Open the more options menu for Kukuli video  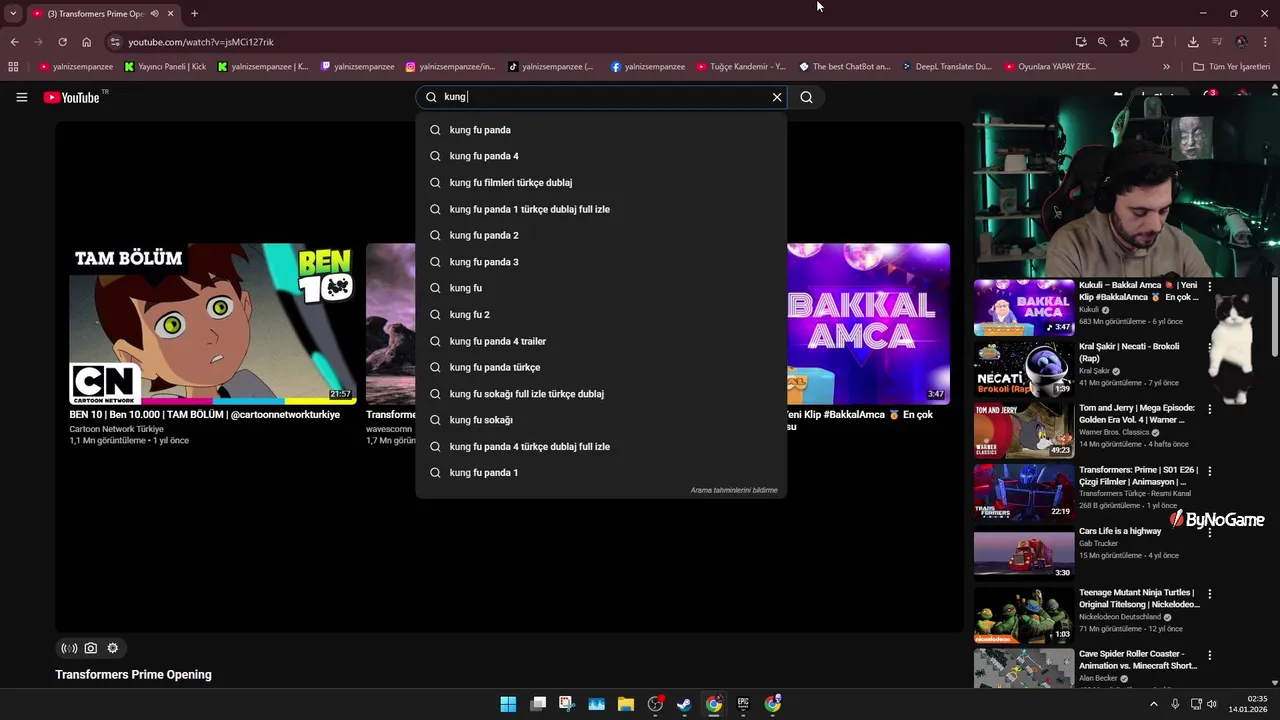[x=1209, y=286]
